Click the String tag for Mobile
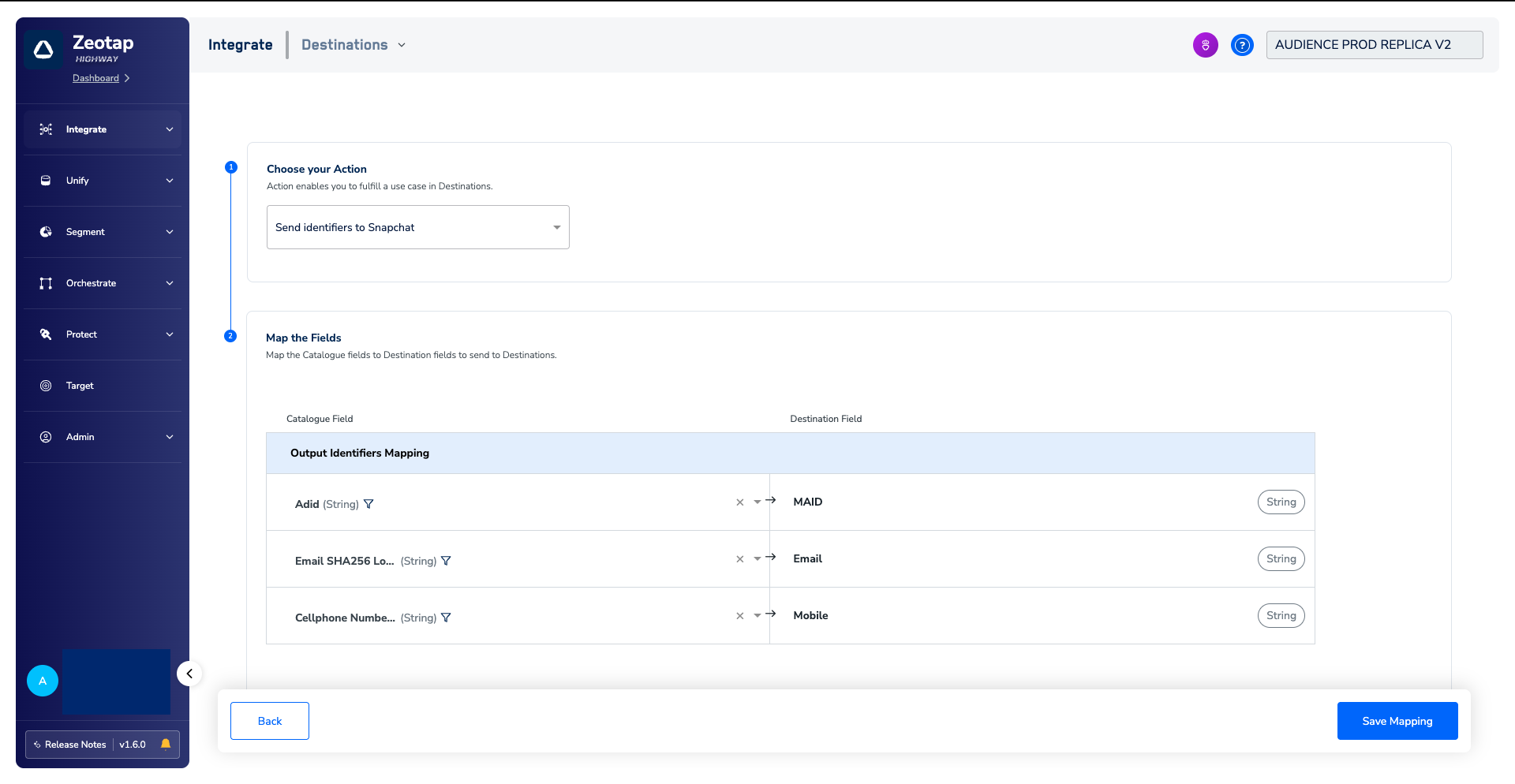 (1281, 615)
